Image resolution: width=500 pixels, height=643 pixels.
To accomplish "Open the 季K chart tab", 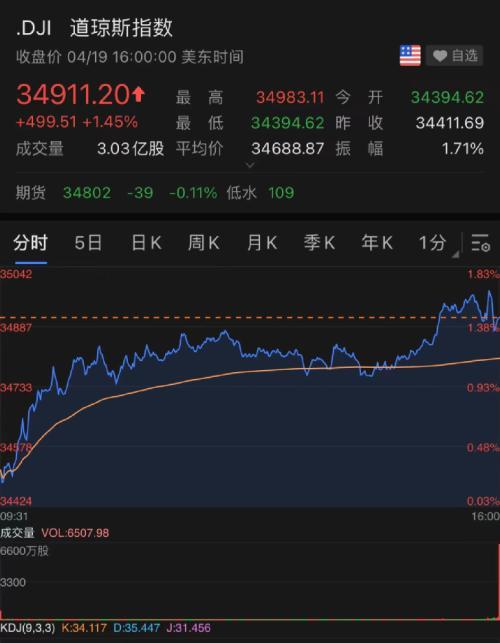I will pyautogui.click(x=320, y=243).
